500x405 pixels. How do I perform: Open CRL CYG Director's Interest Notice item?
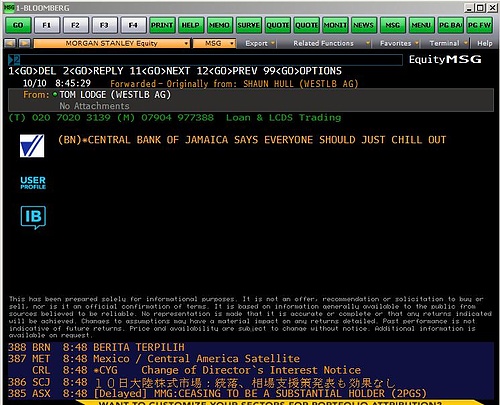click(x=251, y=370)
